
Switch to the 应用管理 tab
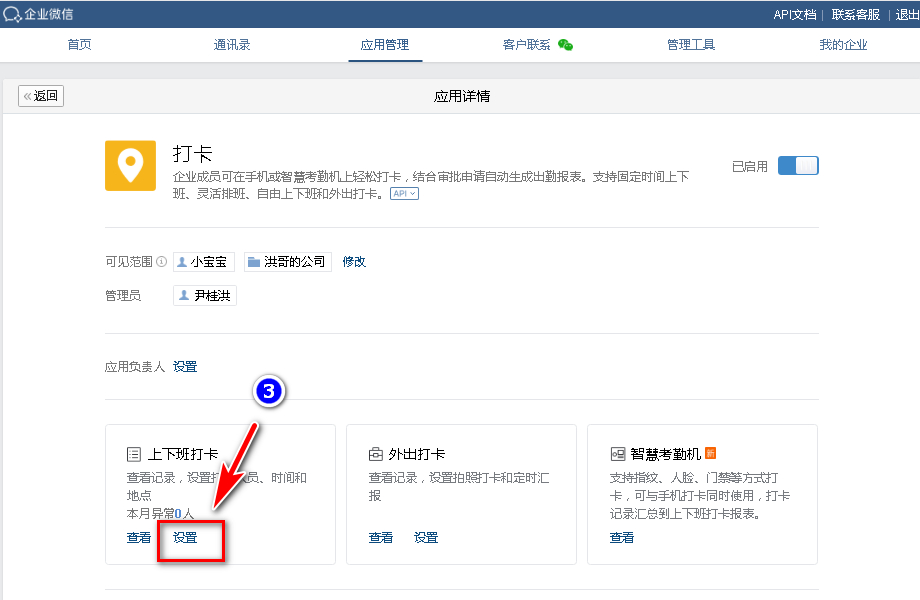pos(385,45)
